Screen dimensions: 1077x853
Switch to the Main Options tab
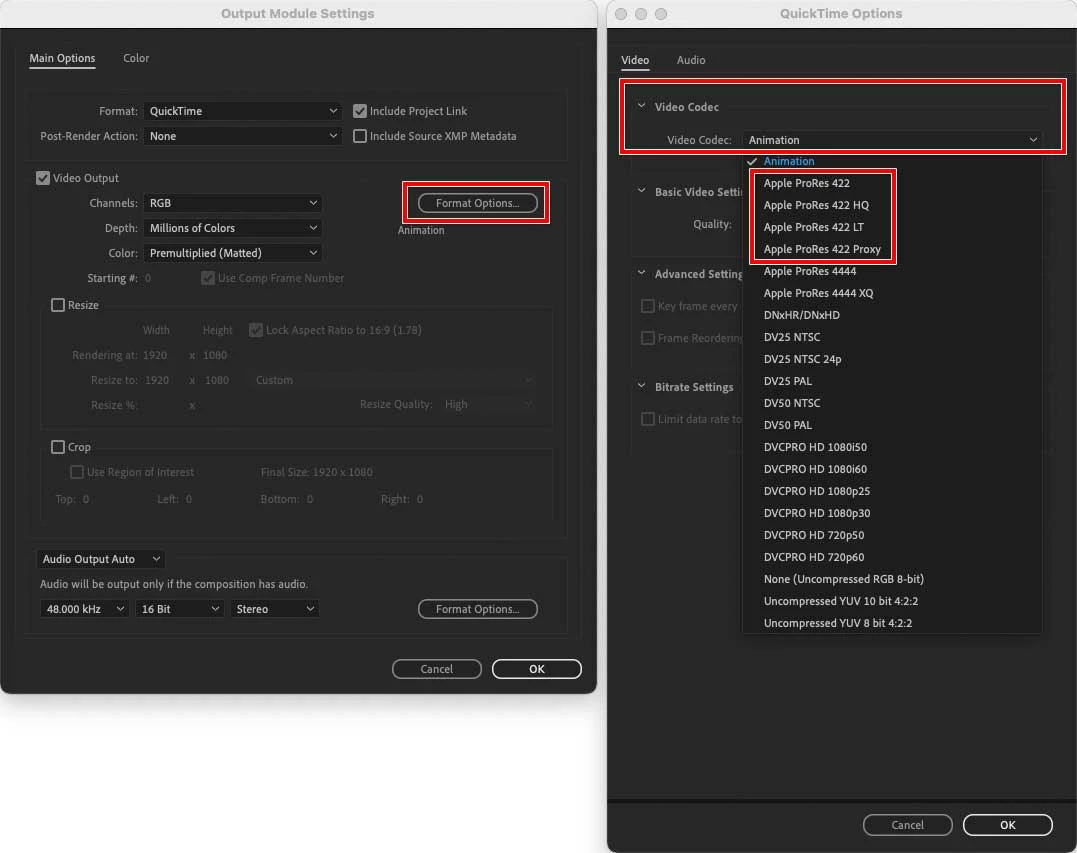(x=62, y=58)
